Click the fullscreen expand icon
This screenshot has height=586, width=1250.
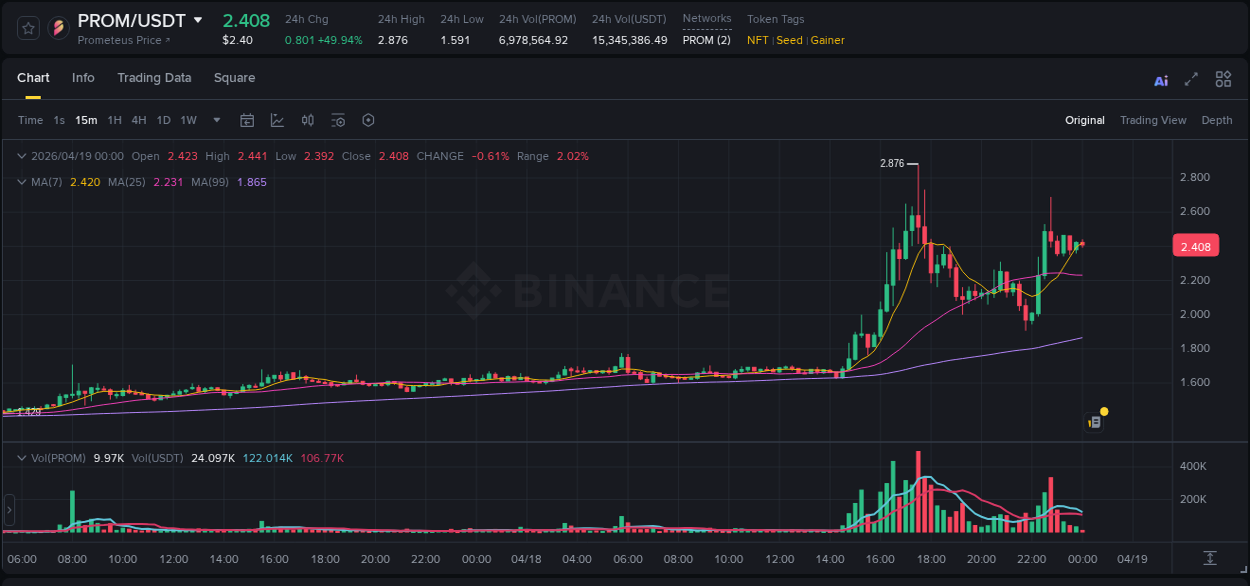1190,79
